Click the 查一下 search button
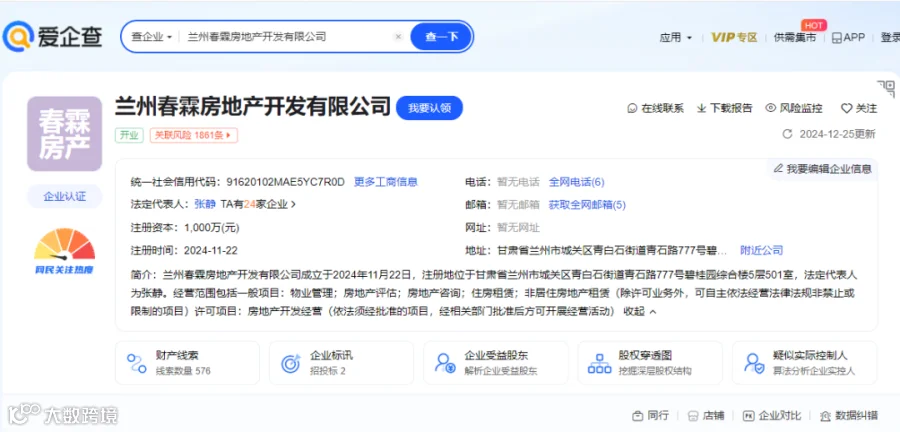This screenshot has height=432, width=900. 441,37
